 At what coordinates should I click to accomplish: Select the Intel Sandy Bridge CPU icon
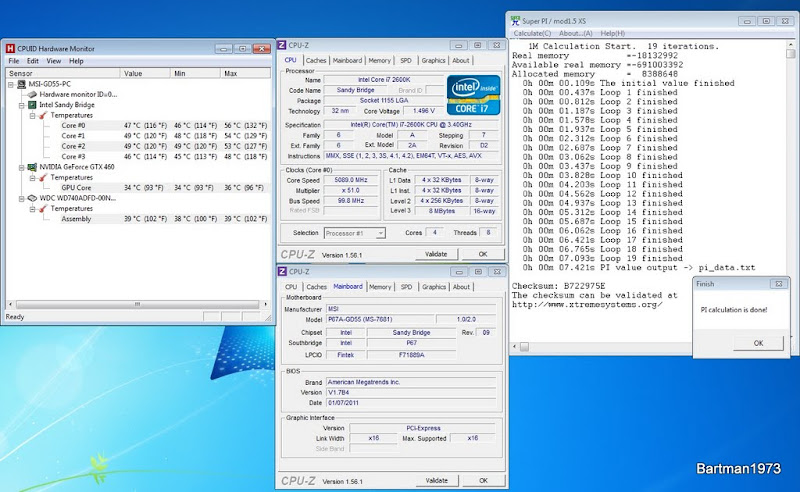point(31,104)
